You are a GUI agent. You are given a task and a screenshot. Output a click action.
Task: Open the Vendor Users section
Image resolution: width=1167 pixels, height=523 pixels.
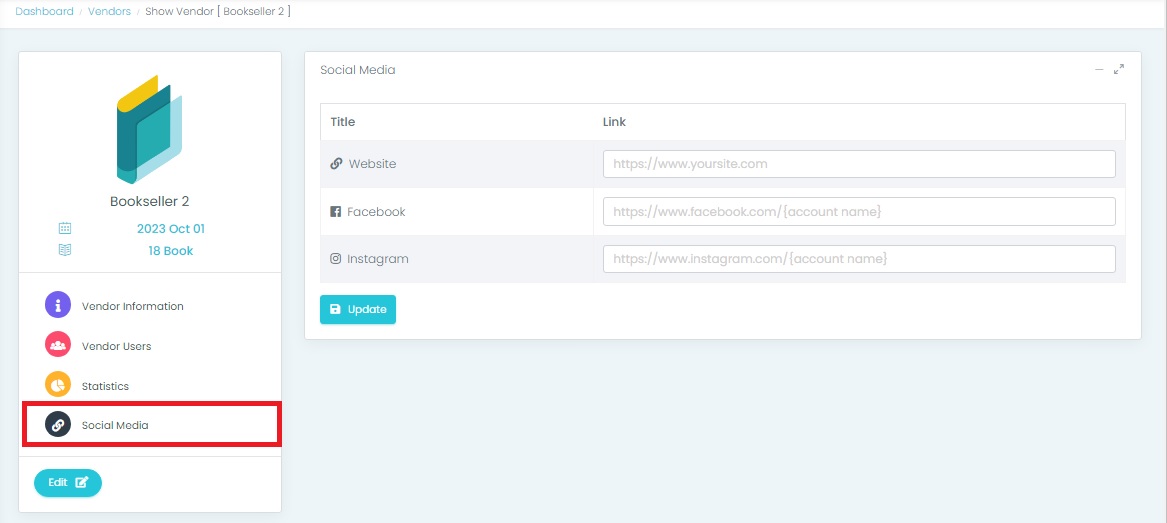[x=116, y=346]
